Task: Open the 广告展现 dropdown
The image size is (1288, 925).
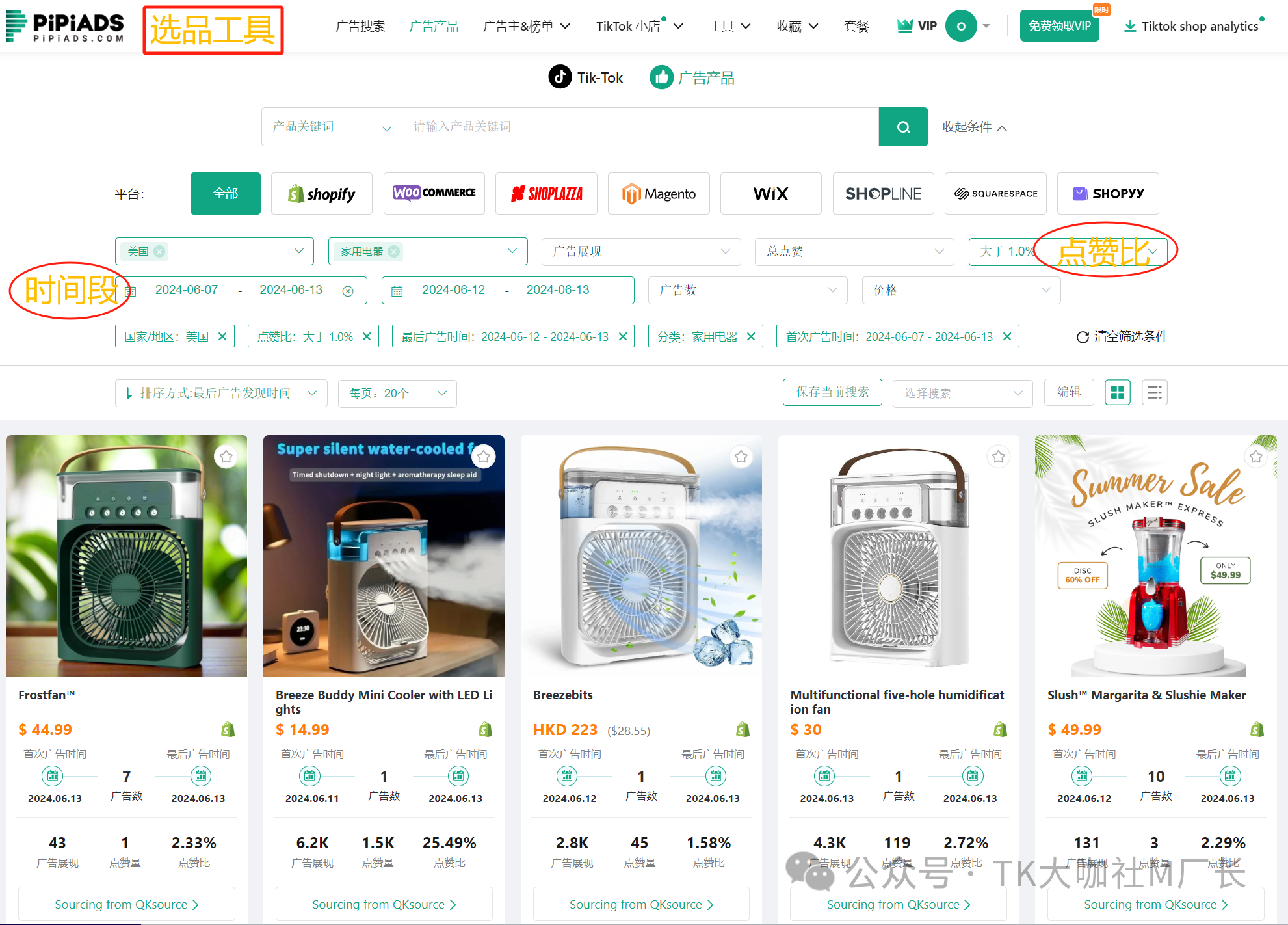Action: 640,251
